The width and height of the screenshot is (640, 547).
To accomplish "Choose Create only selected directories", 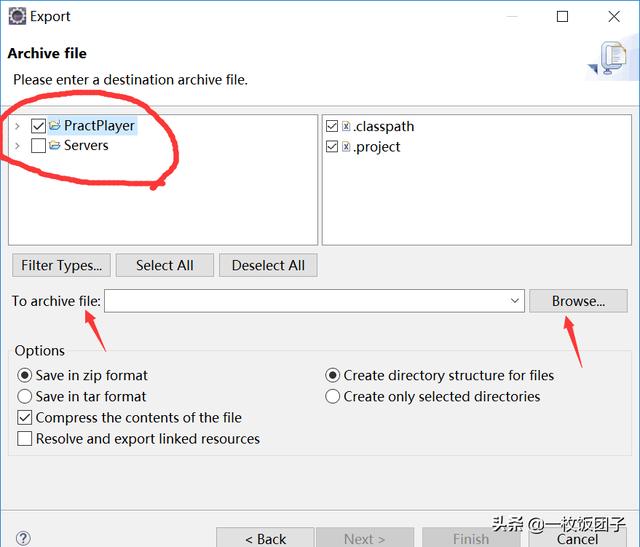I will pos(333,397).
